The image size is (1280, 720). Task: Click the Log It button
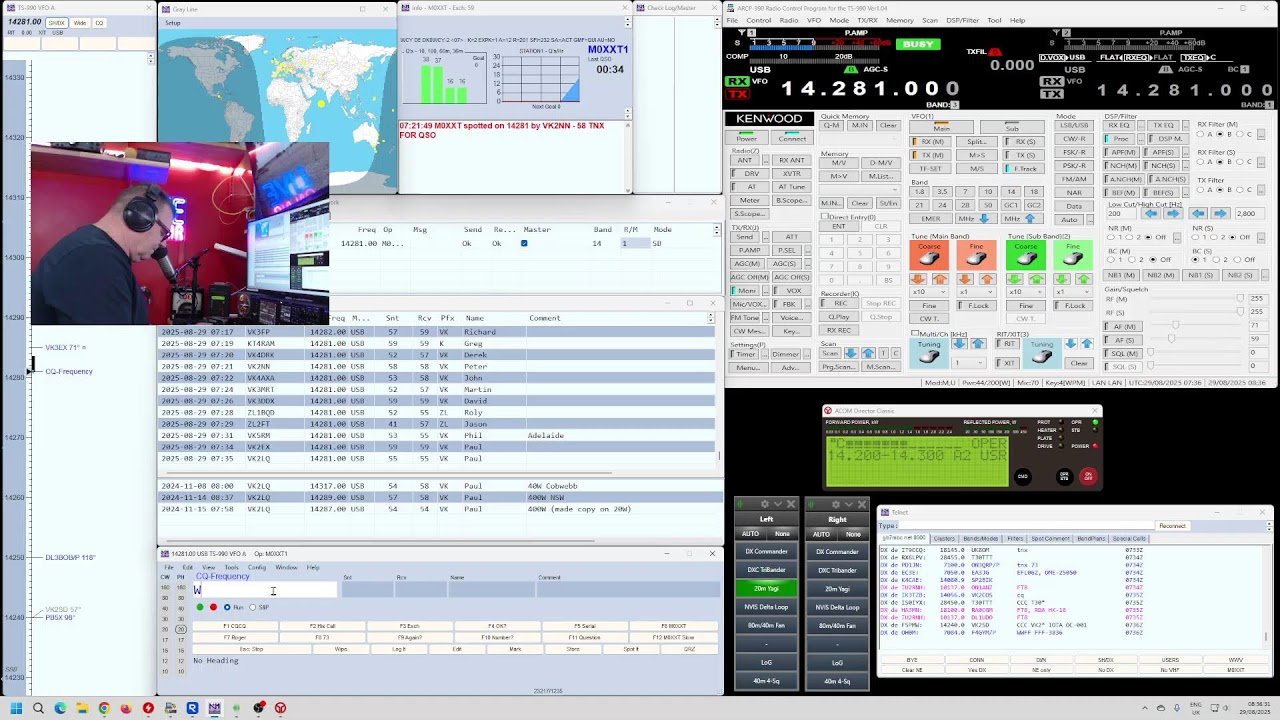click(x=399, y=649)
